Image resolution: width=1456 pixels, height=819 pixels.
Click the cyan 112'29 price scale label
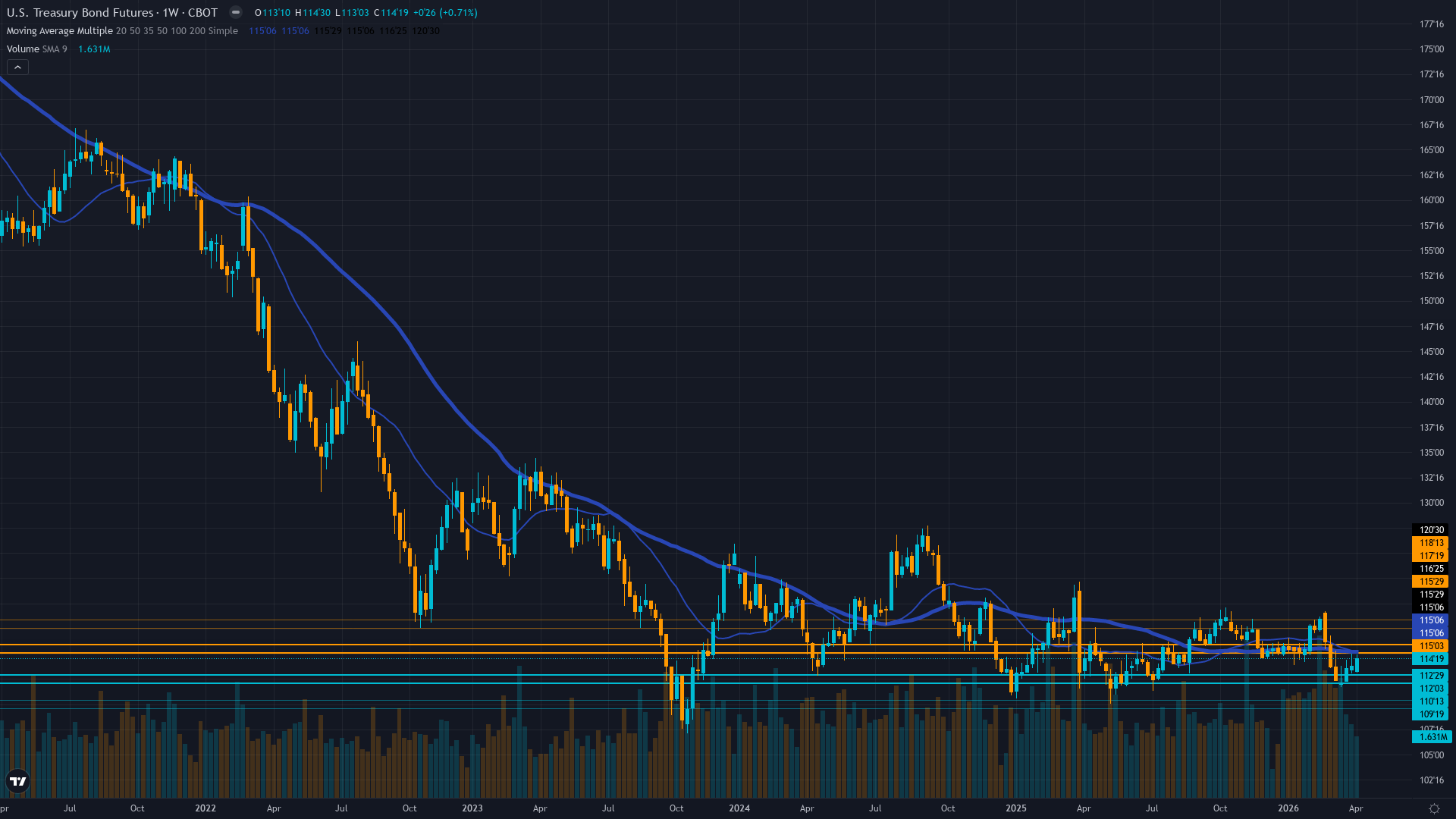[1430, 676]
